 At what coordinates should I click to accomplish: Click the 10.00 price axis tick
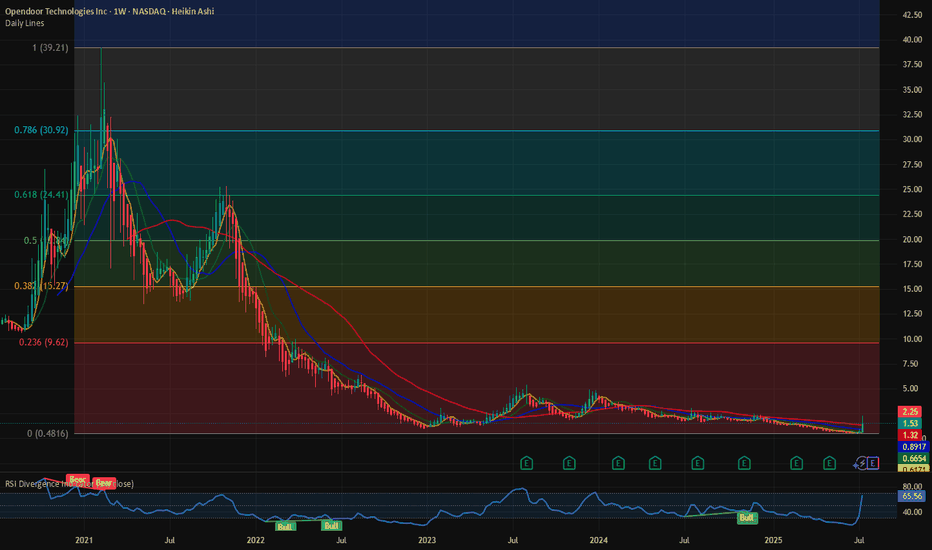(912, 339)
